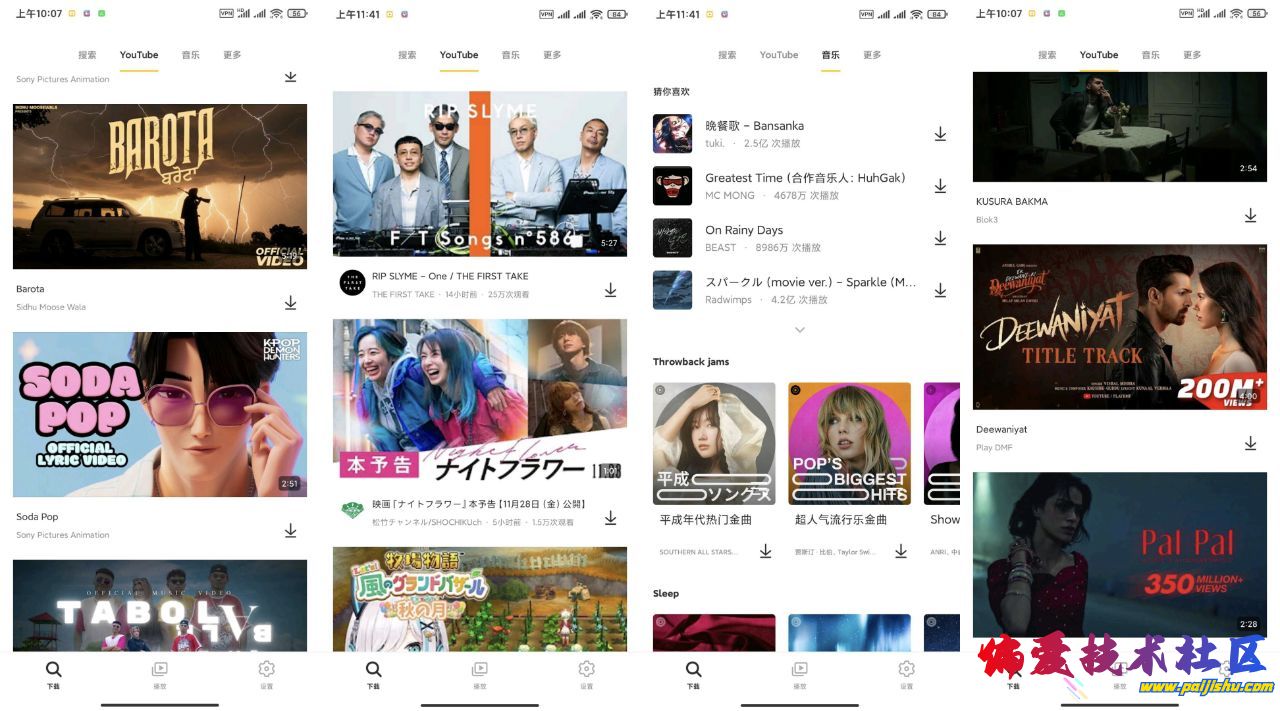Screen dimensions: 1280x711
Task: Play the Barota video thumbnail
Action: click(x=160, y=186)
